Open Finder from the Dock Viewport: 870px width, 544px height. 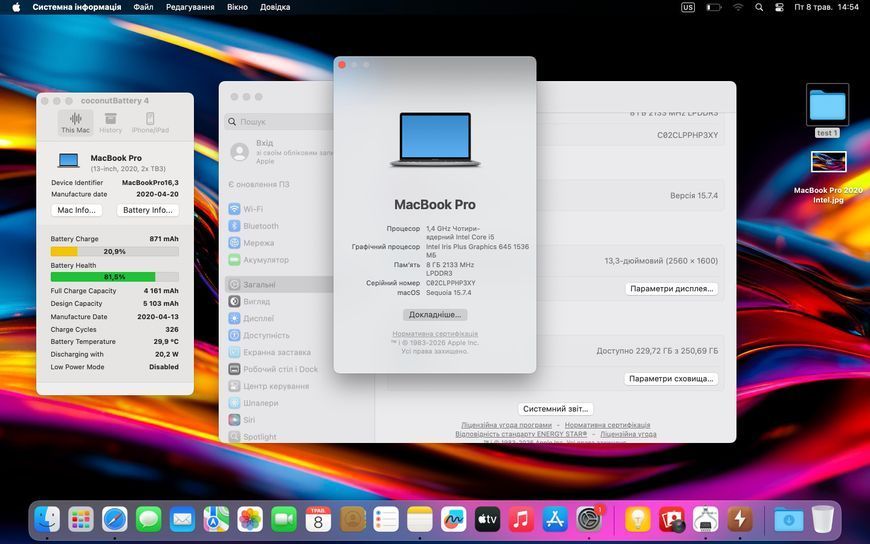[x=47, y=520]
